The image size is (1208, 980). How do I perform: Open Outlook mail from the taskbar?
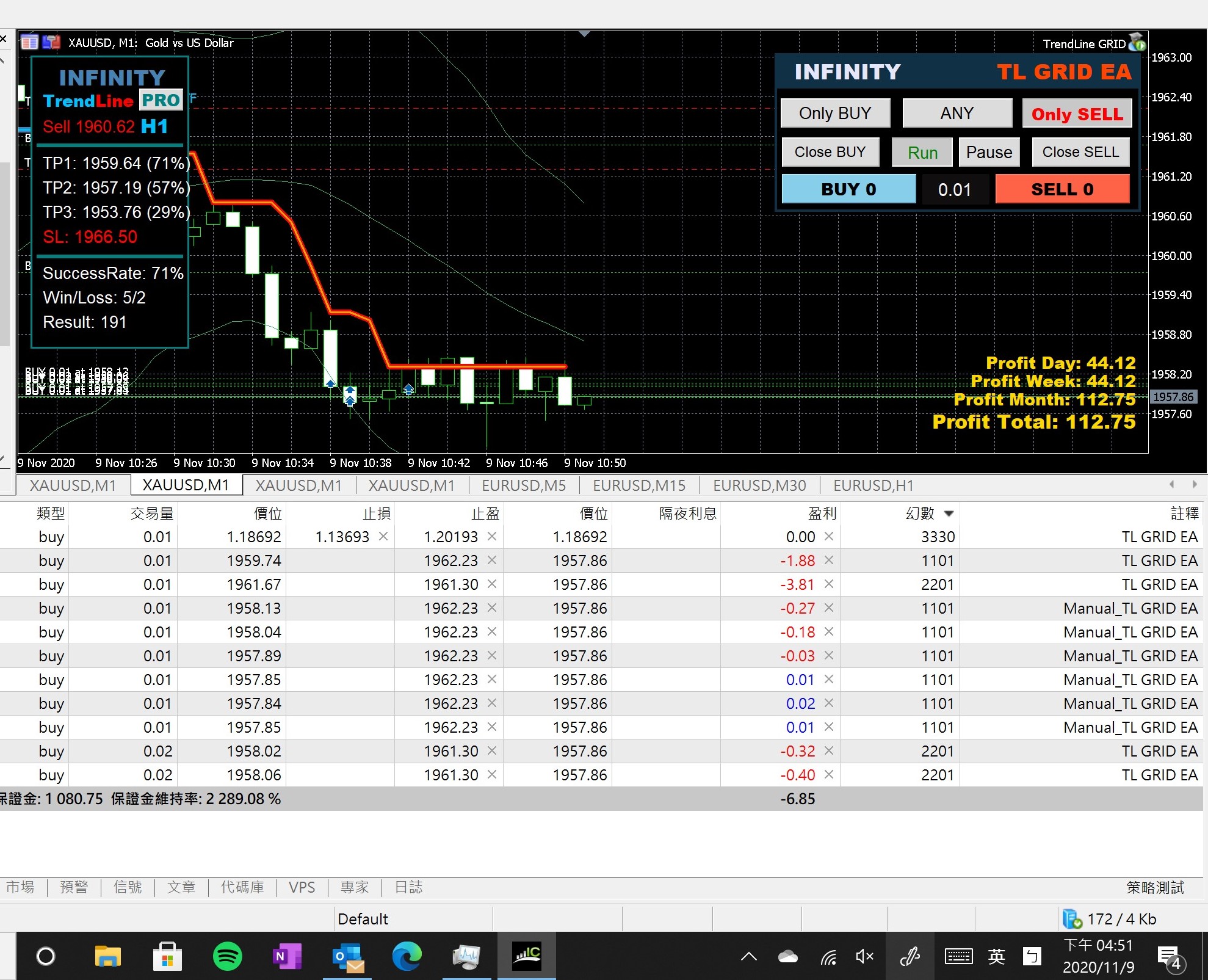[347, 957]
